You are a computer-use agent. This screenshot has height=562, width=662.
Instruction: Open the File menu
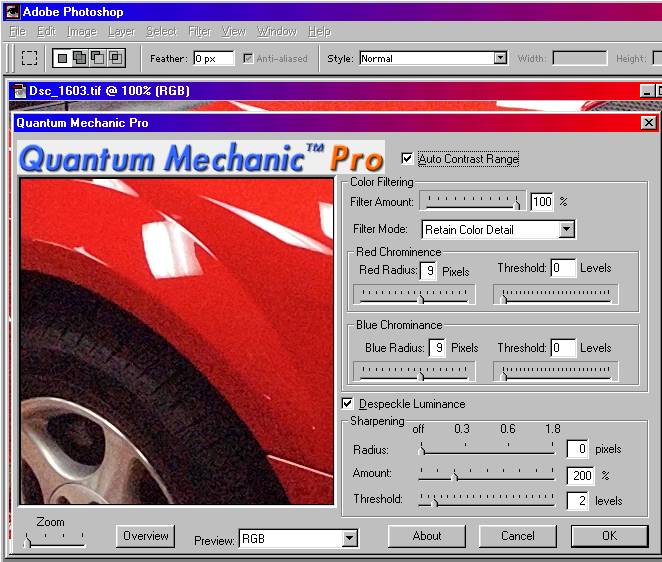point(18,32)
